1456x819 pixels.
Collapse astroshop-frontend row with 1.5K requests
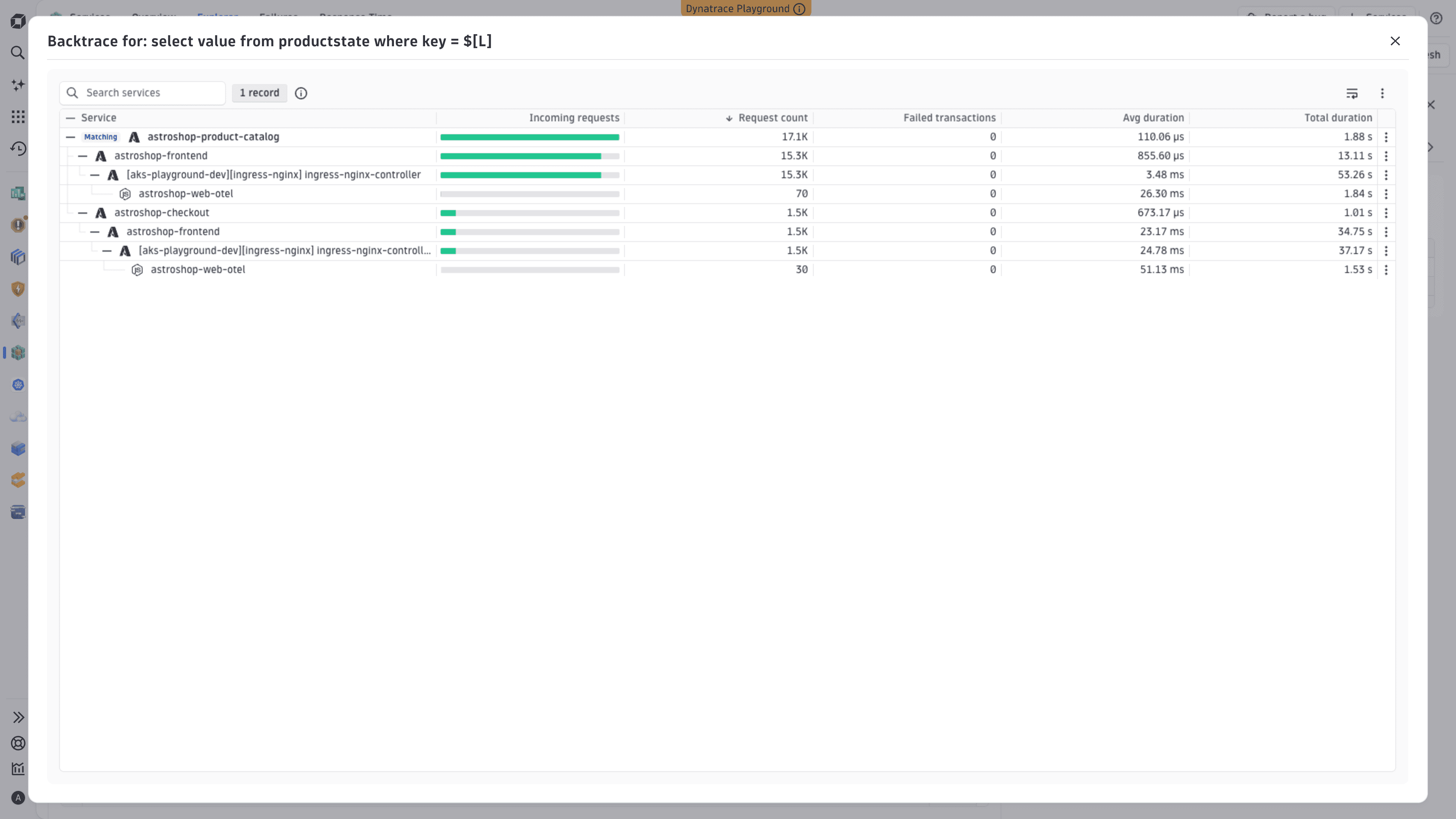click(95, 232)
